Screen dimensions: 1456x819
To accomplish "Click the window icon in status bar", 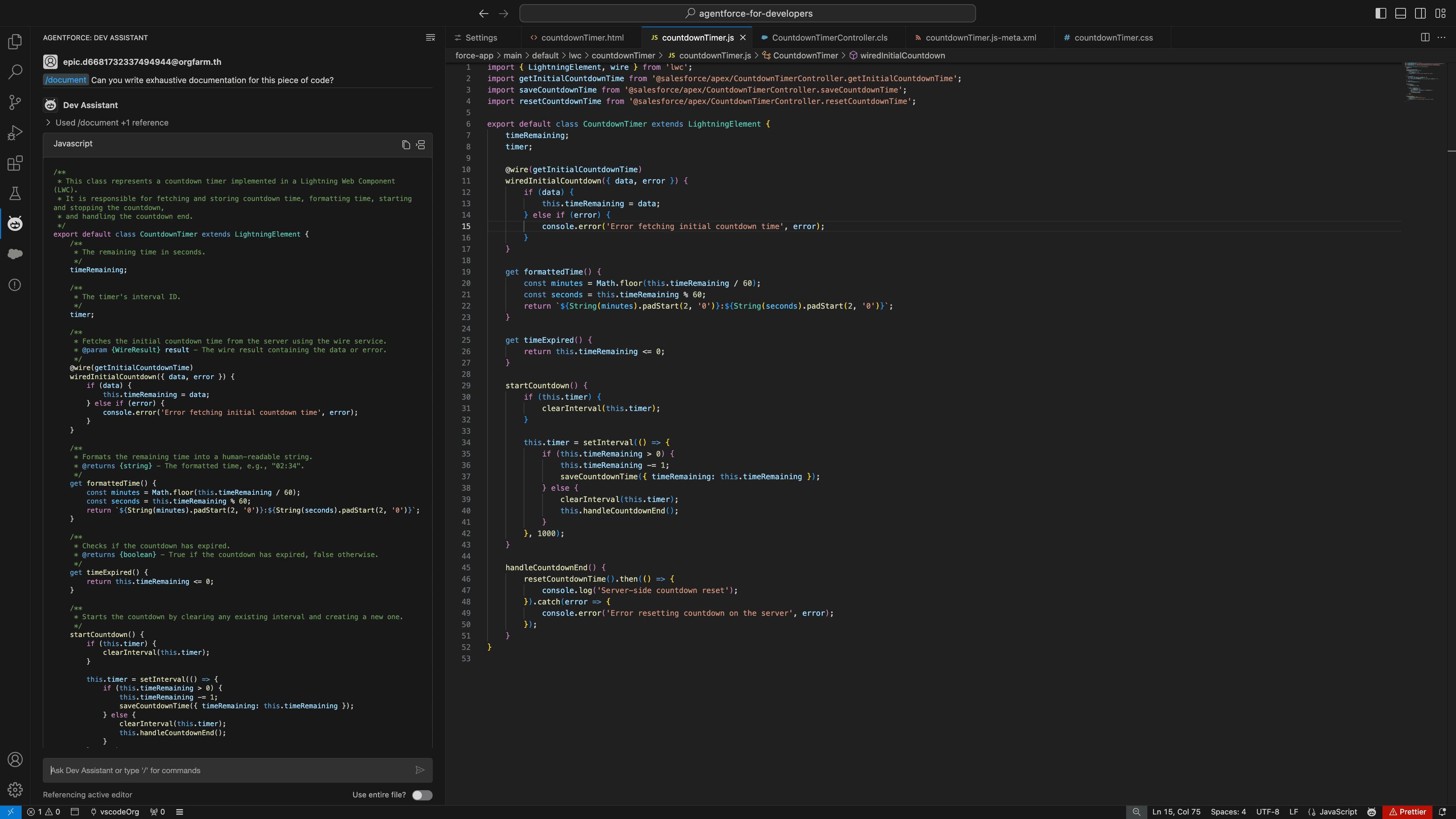I will [x=75, y=812].
